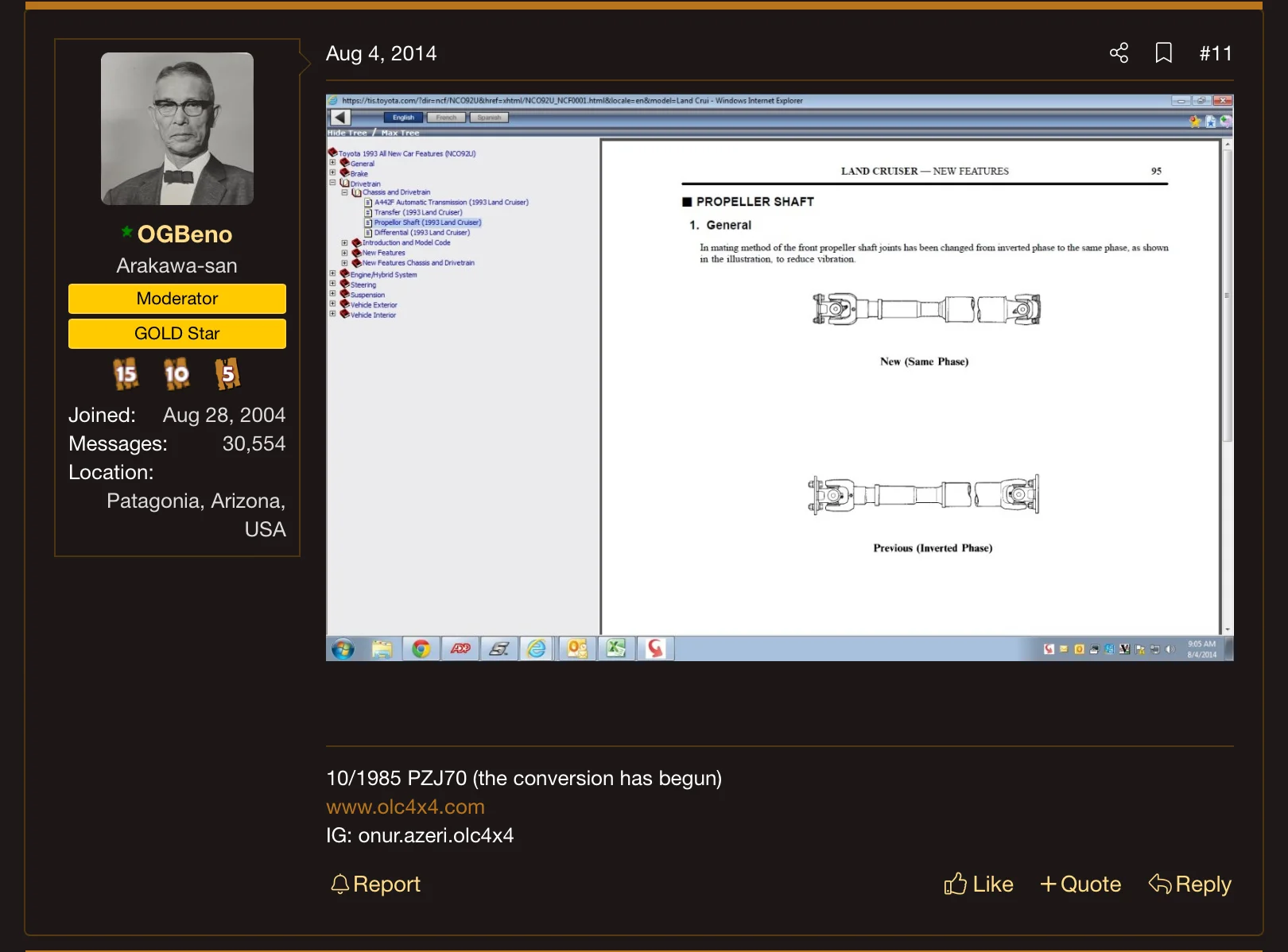Select the 30,554 message count

click(254, 443)
